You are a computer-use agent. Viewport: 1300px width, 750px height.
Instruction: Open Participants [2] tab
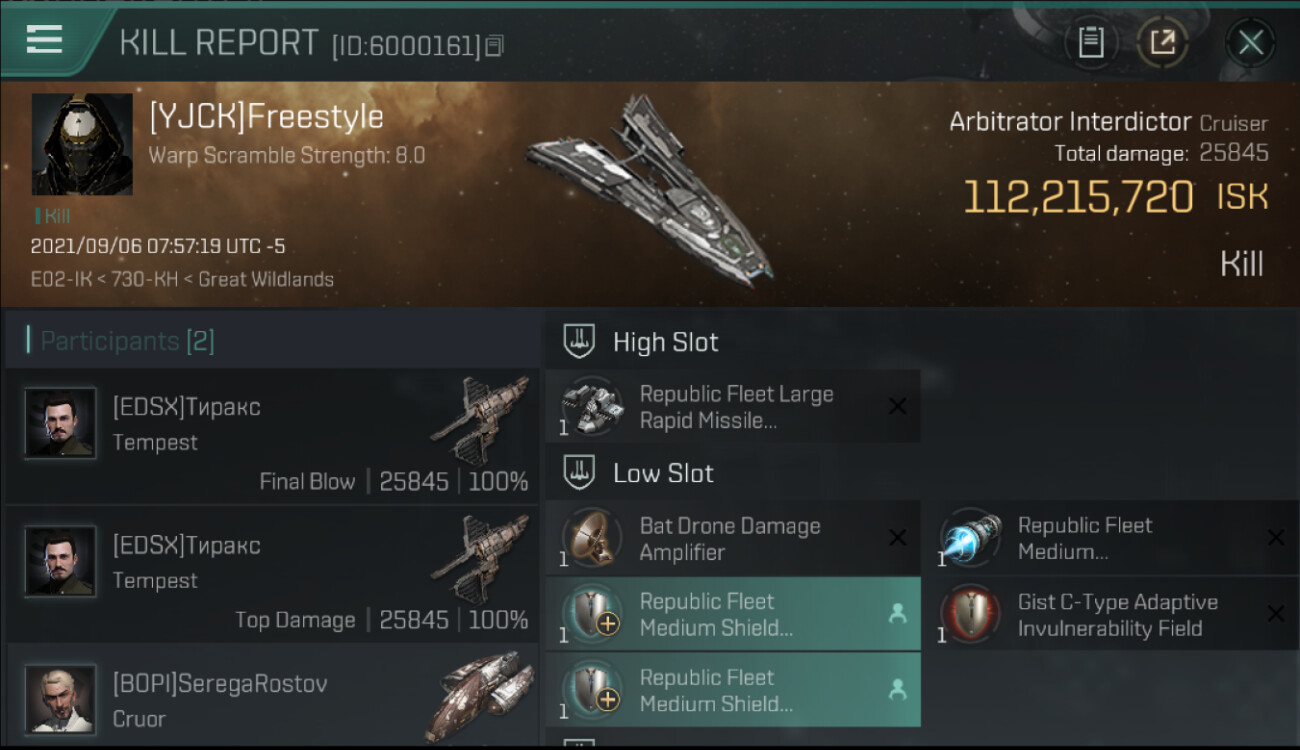pyautogui.click(x=126, y=341)
